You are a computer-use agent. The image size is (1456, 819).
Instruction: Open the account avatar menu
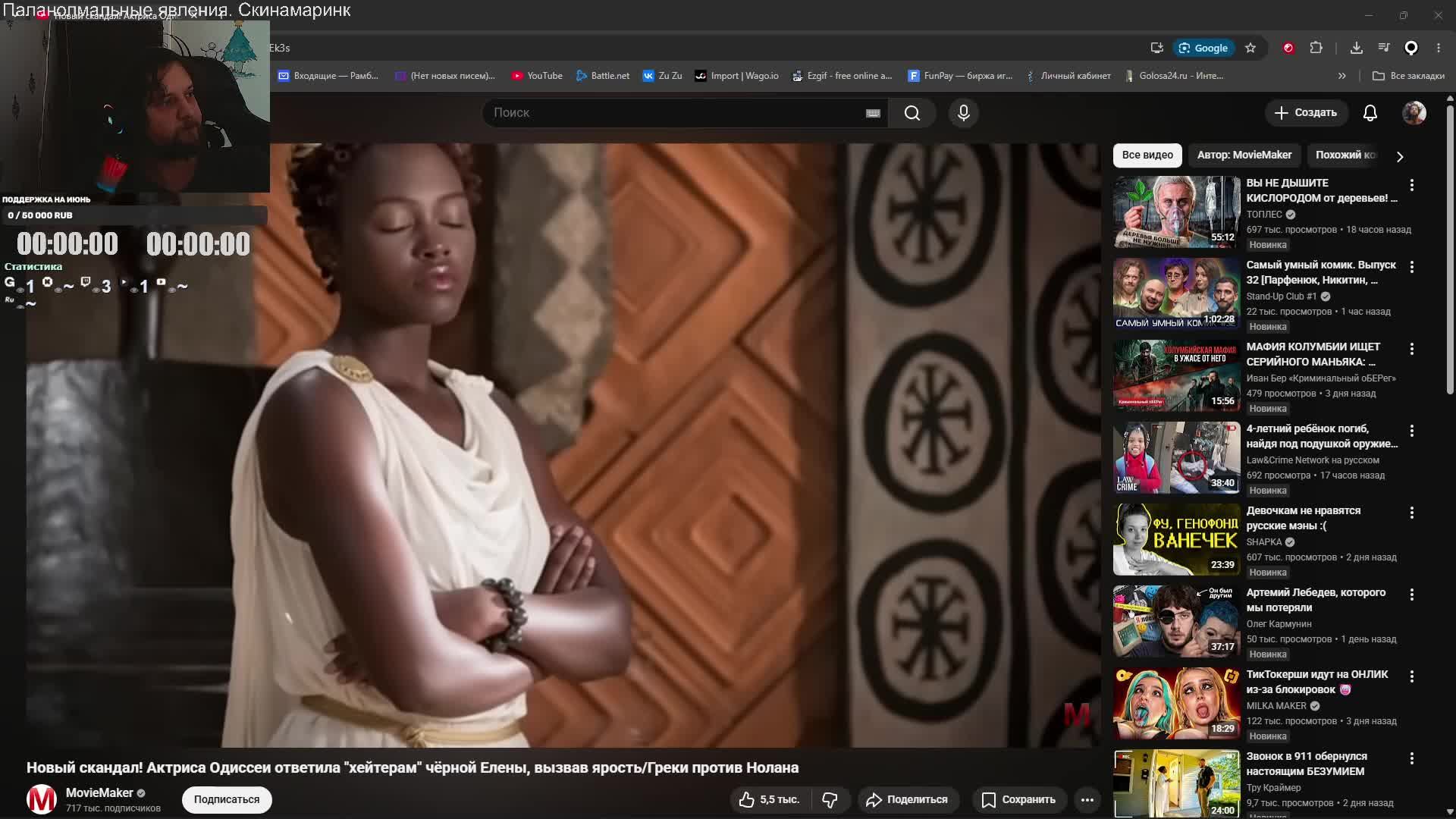[1414, 113]
